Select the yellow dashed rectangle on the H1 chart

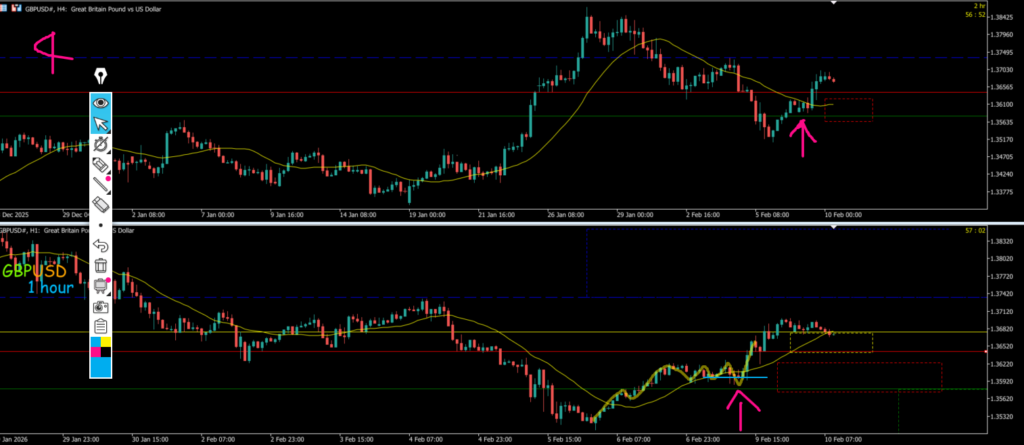[830, 342]
